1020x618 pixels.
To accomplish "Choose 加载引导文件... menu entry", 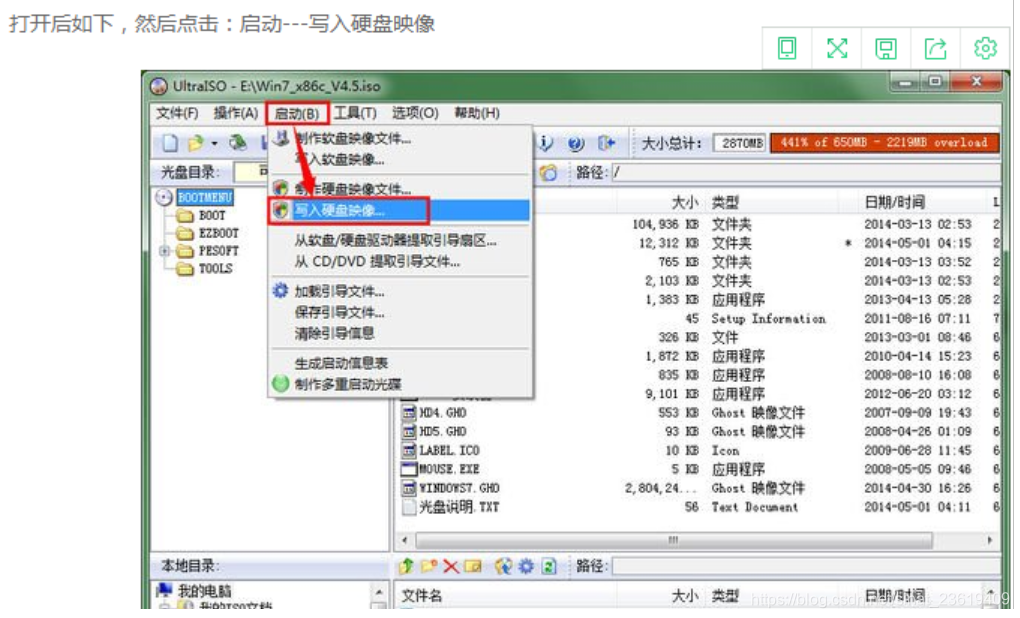I will 400,291.
